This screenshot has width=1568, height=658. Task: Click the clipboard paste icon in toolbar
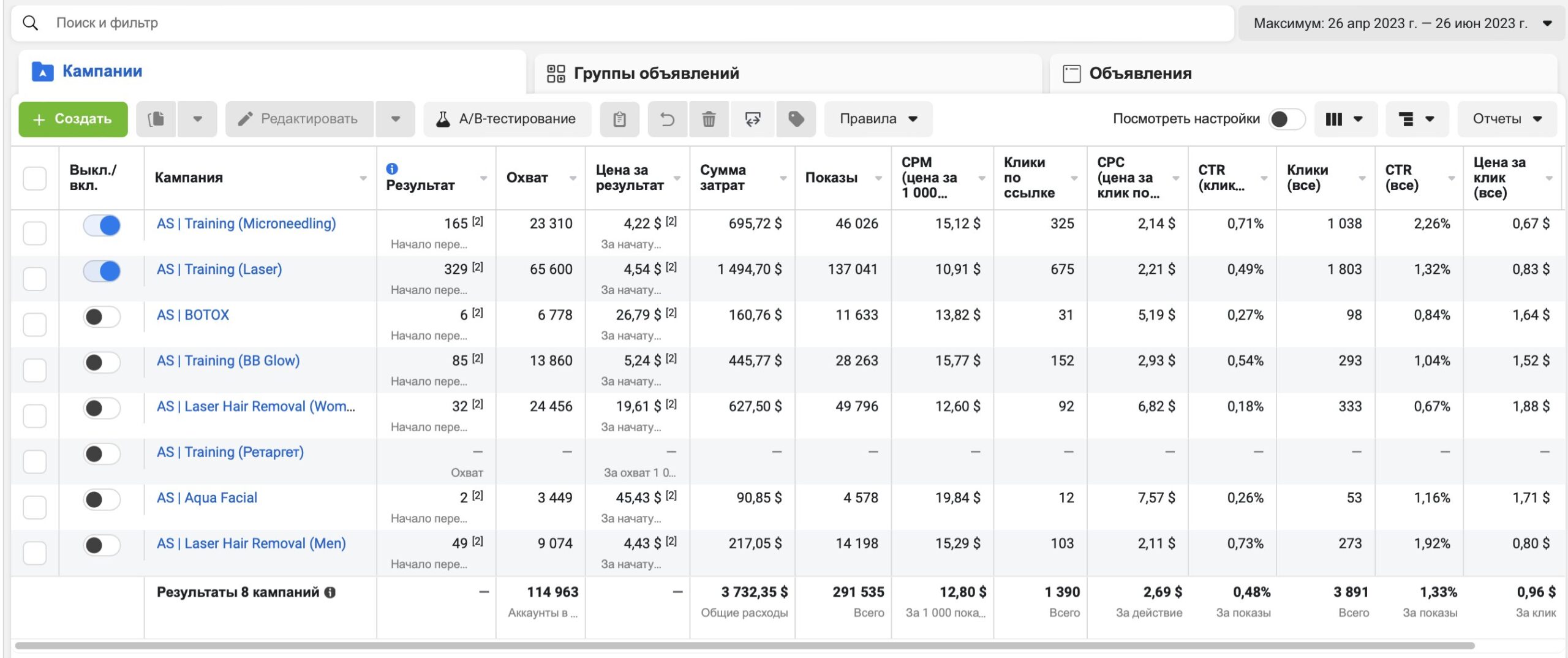[619, 119]
